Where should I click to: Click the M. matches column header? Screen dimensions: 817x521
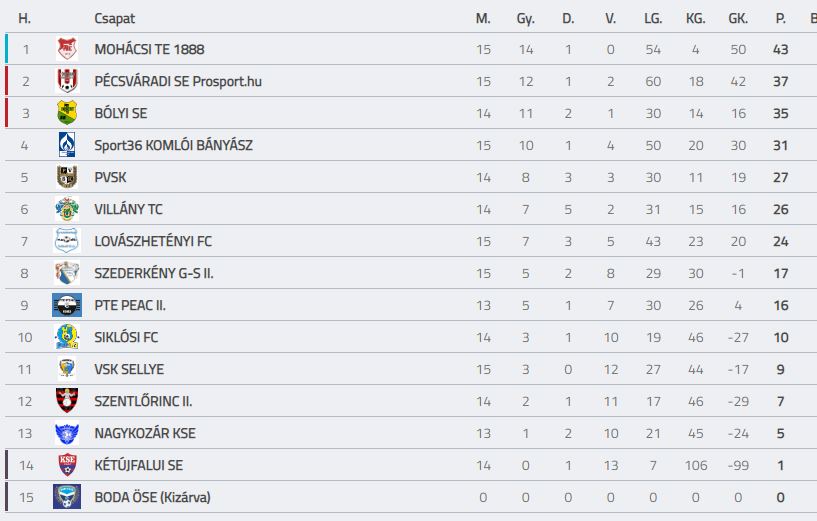pos(483,19)
